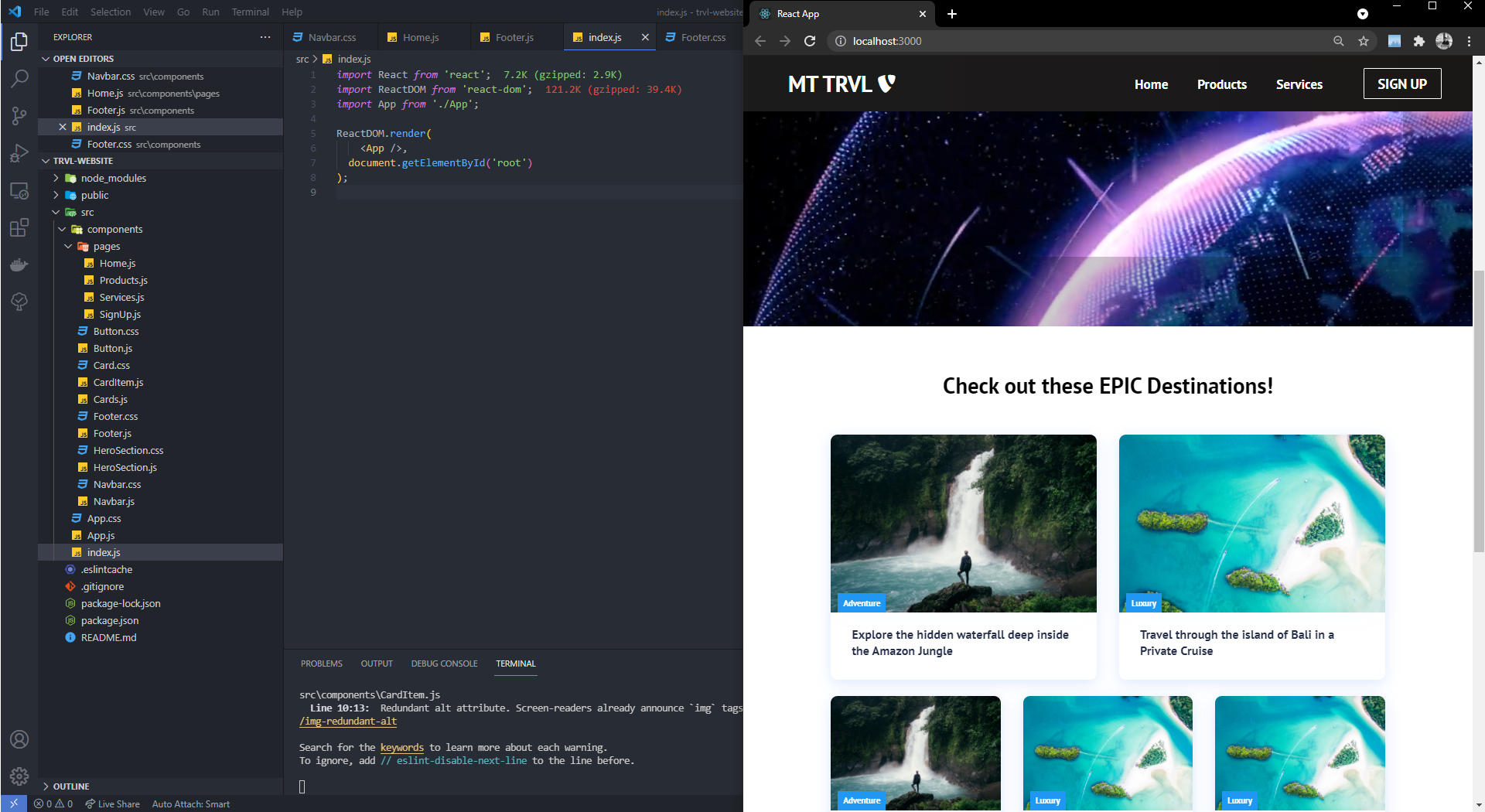Open the Docker view in activity bar
Viewport: 1485px width, 812px height.
pos(19,264)
